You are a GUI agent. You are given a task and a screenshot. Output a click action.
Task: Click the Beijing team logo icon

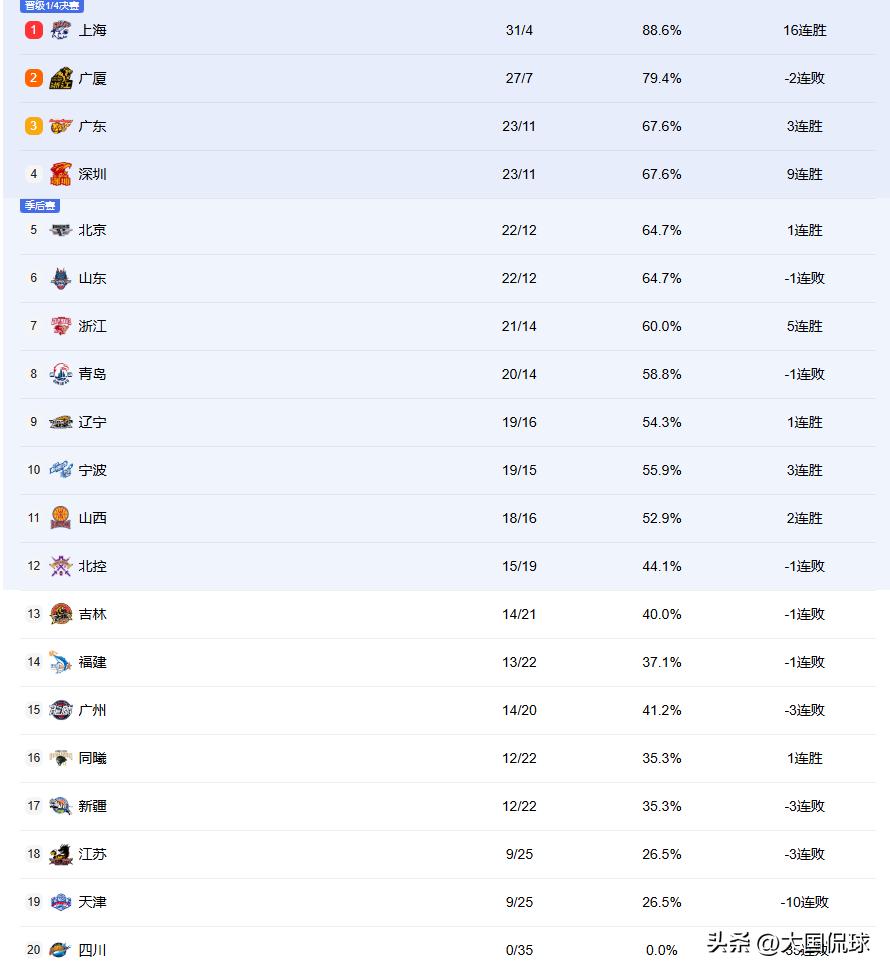click(61, 230)
